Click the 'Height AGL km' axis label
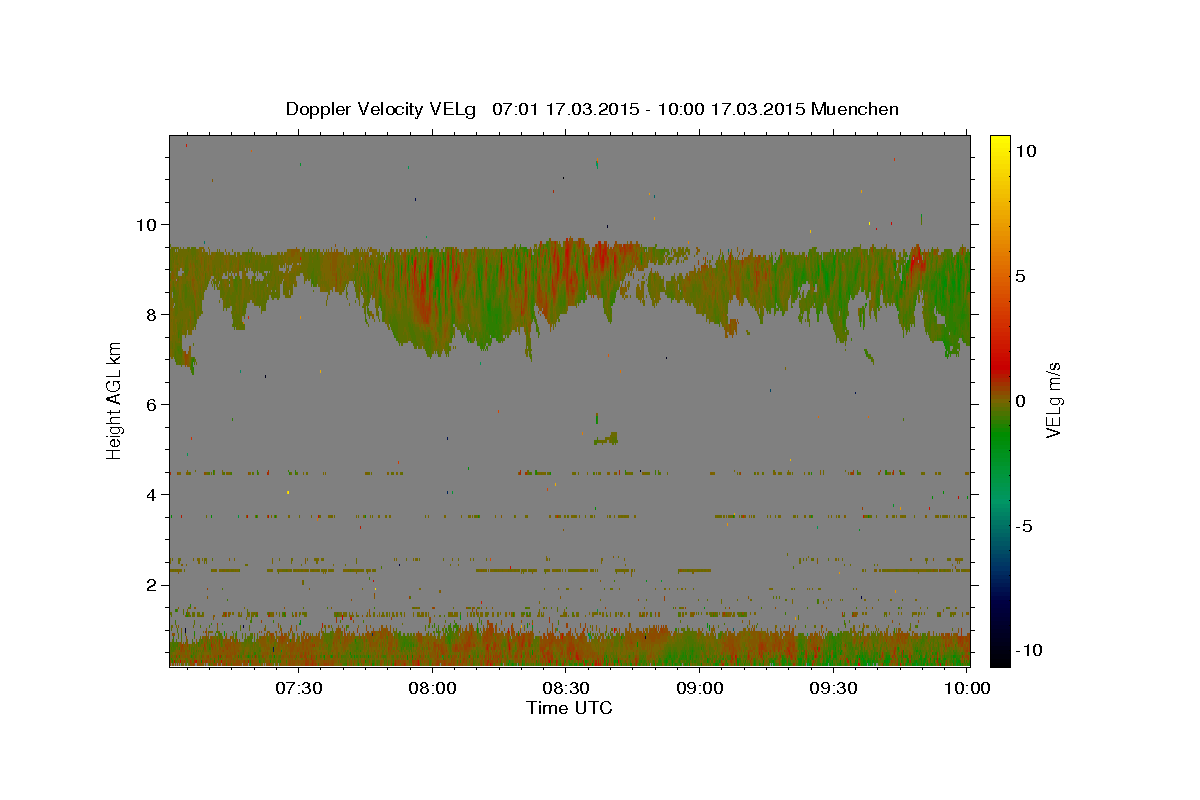The height and width of the screenshot is (800, 1200). (114, 400)
